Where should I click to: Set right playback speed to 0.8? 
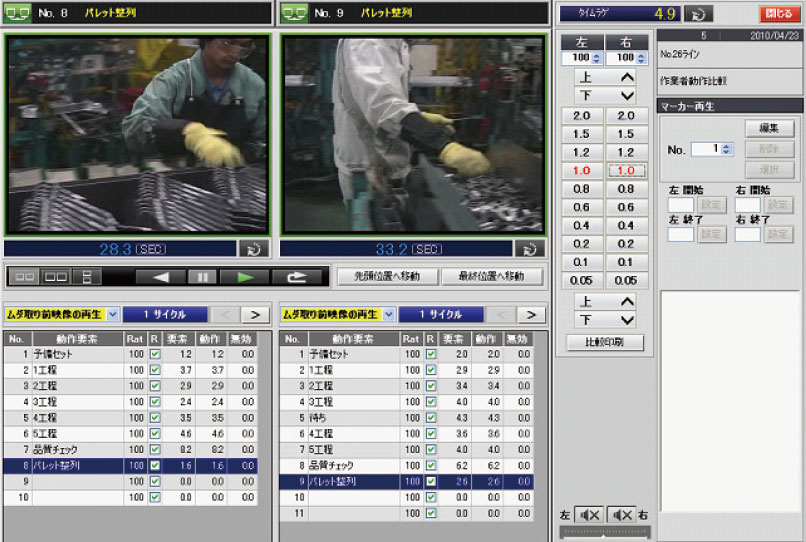626,189
